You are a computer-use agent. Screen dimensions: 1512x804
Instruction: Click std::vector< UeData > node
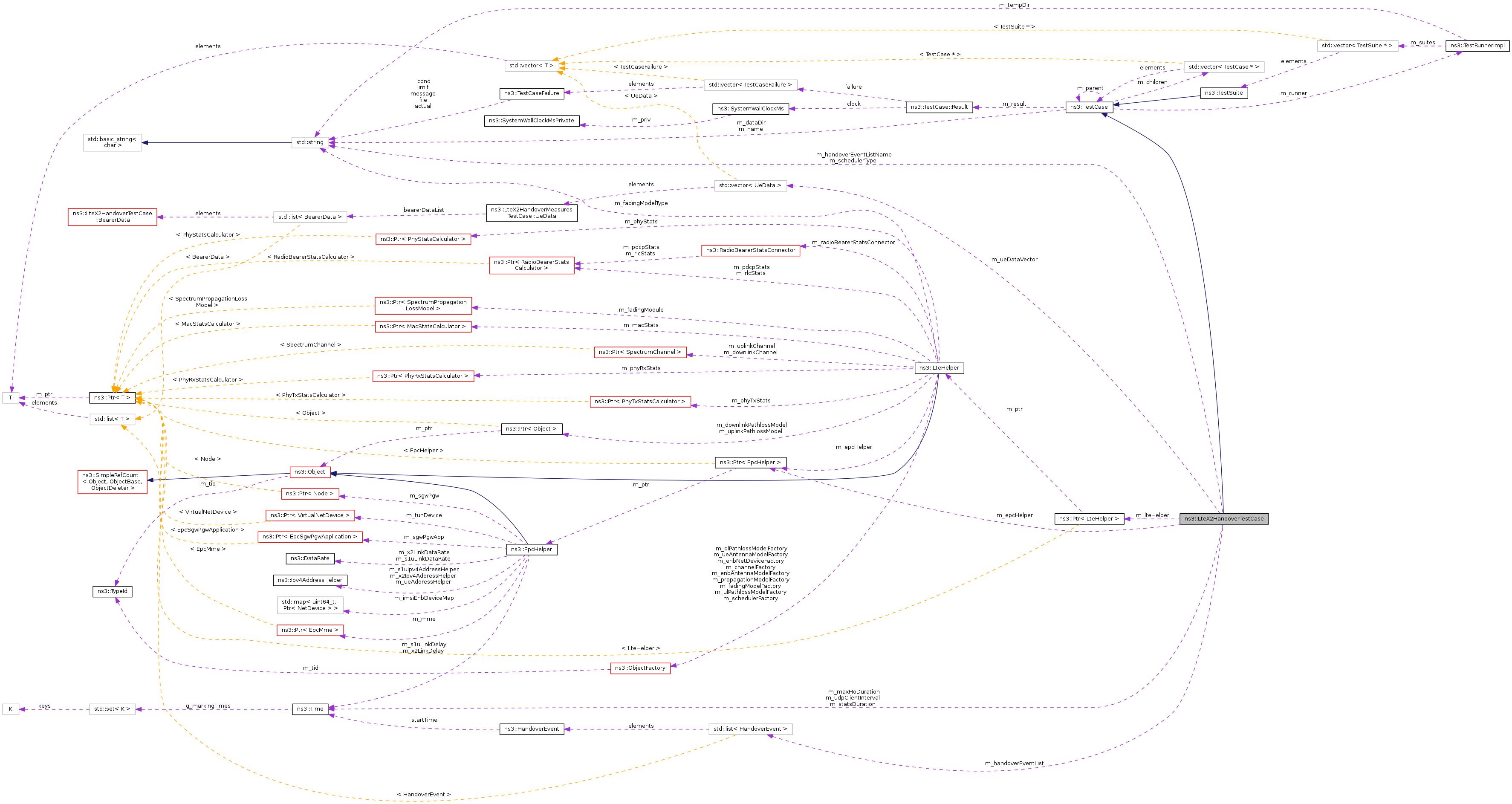750,185
